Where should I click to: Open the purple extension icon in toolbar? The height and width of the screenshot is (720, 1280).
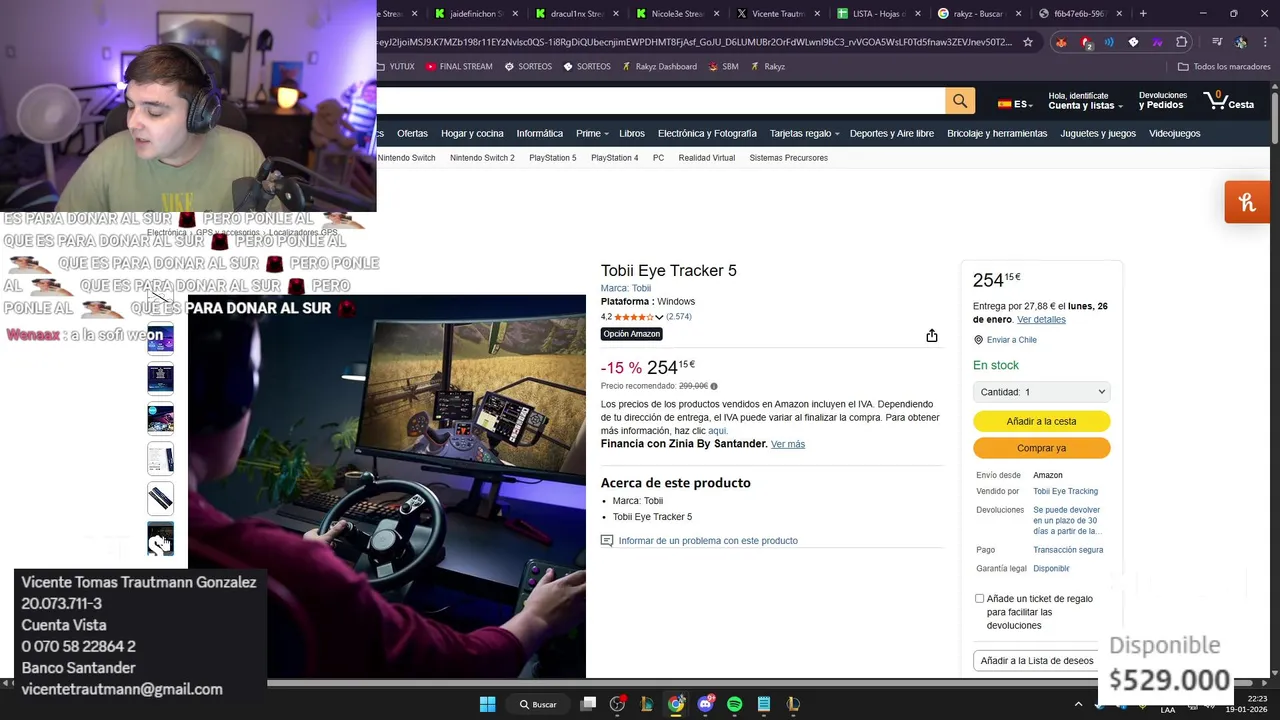point(1157,42)
